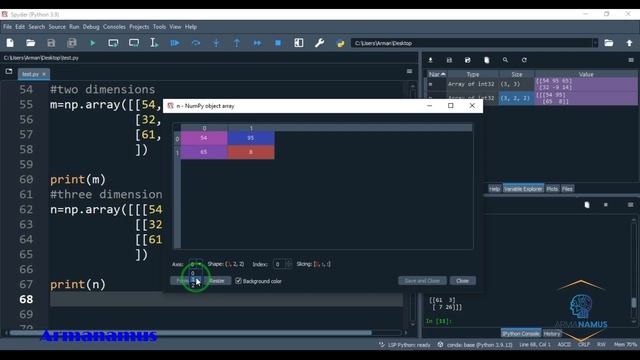Open the Edit menu

pos(20,27)
